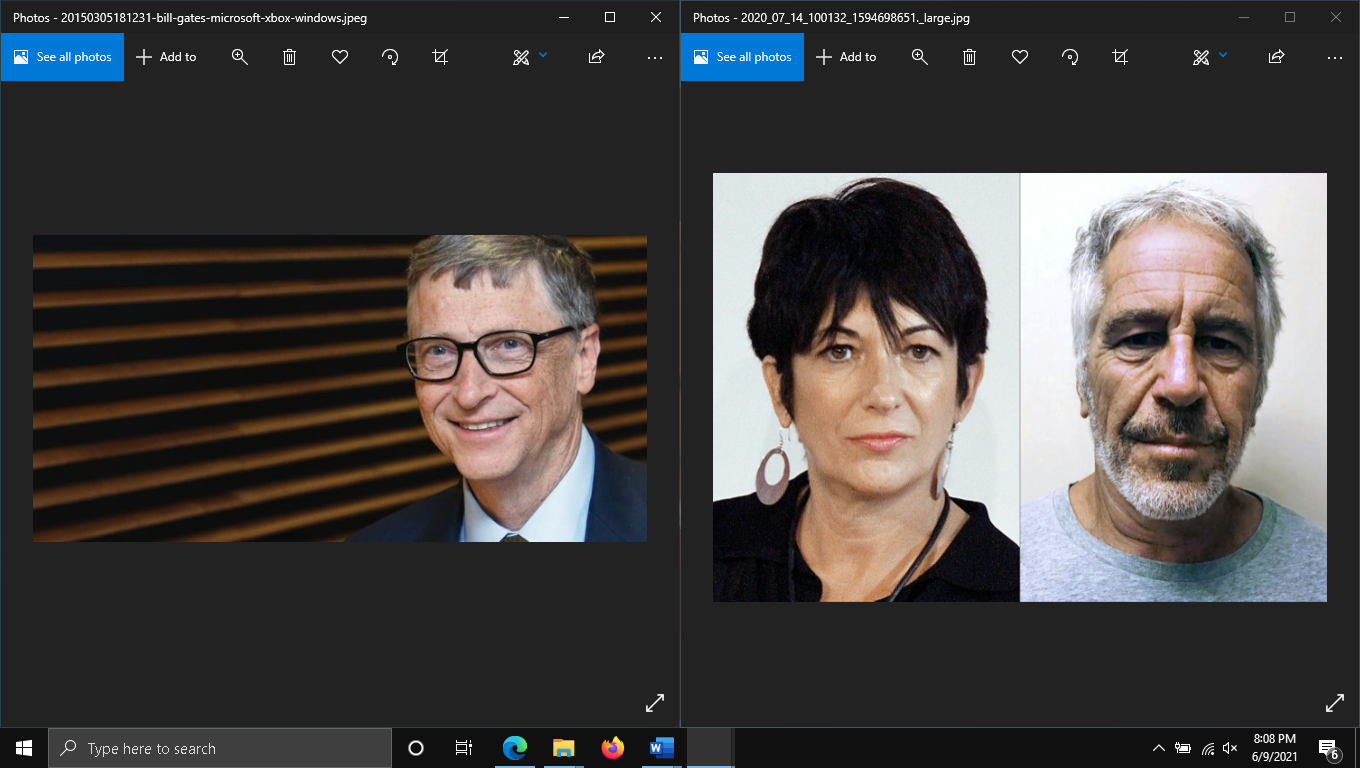Open the Windows Start menu
The image size is (1360, 768).
[x=24, y=748]
